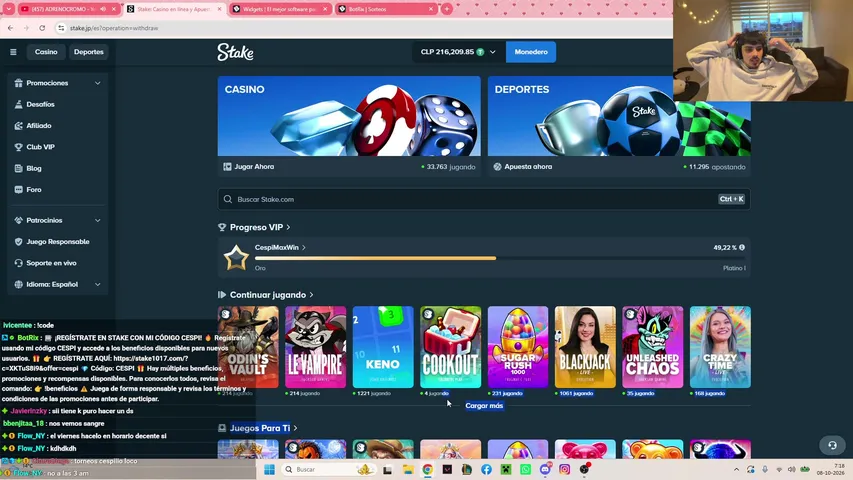Open floating live support button at bottom right
This screenshot has width=853, height=480.
[x=832, y=445]
